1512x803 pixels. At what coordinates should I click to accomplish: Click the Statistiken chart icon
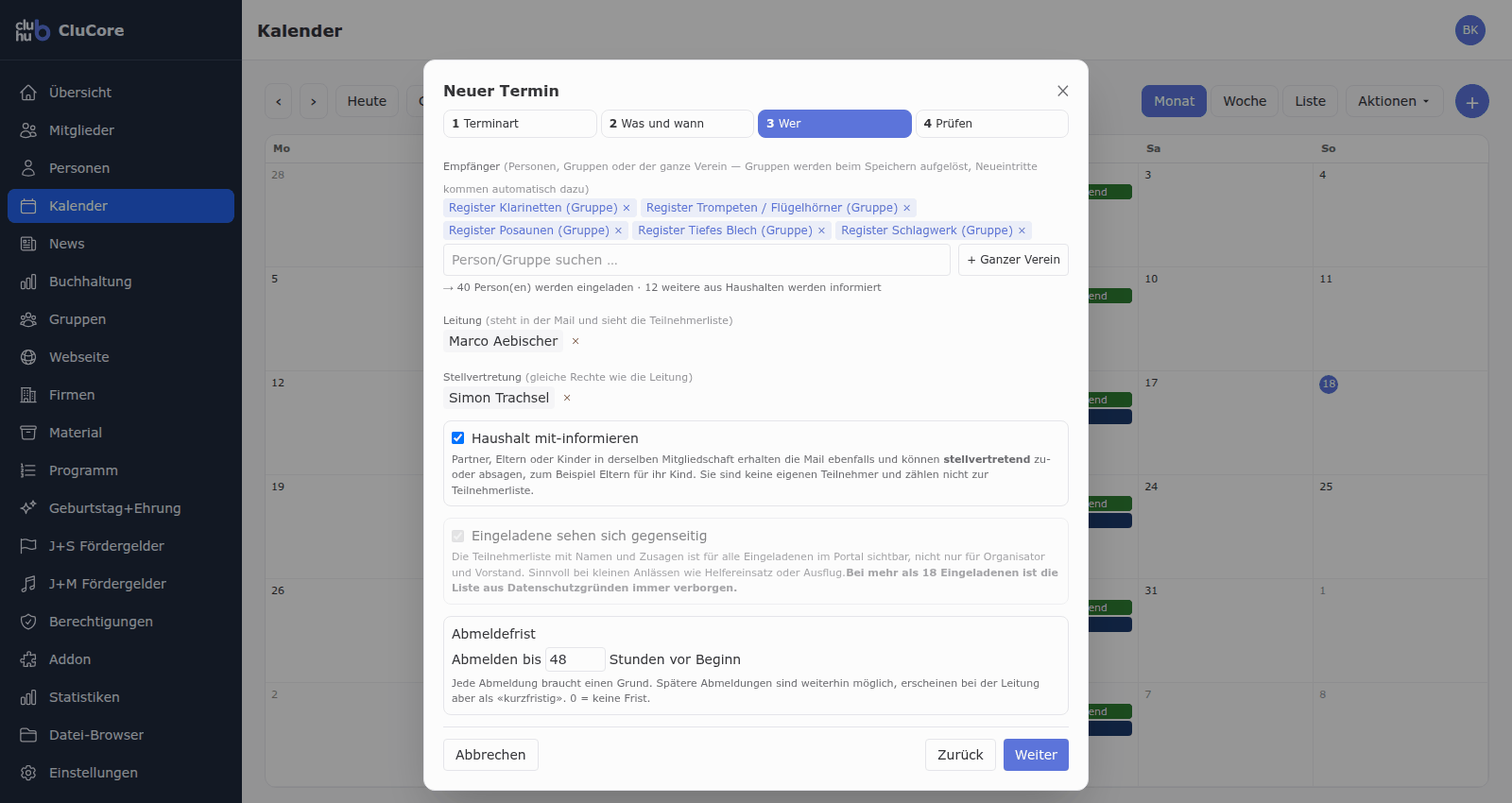pyautogui.click(x=28, y=697)
